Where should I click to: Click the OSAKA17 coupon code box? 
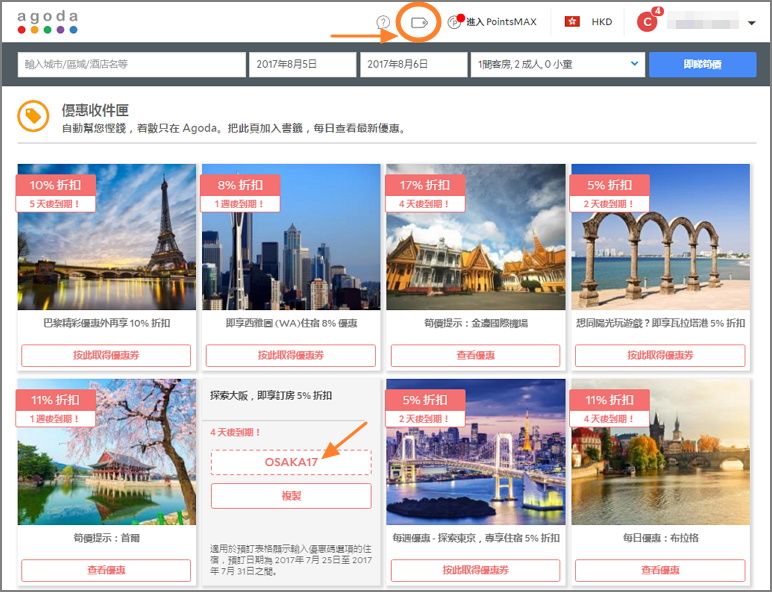[x=290, y=462]
